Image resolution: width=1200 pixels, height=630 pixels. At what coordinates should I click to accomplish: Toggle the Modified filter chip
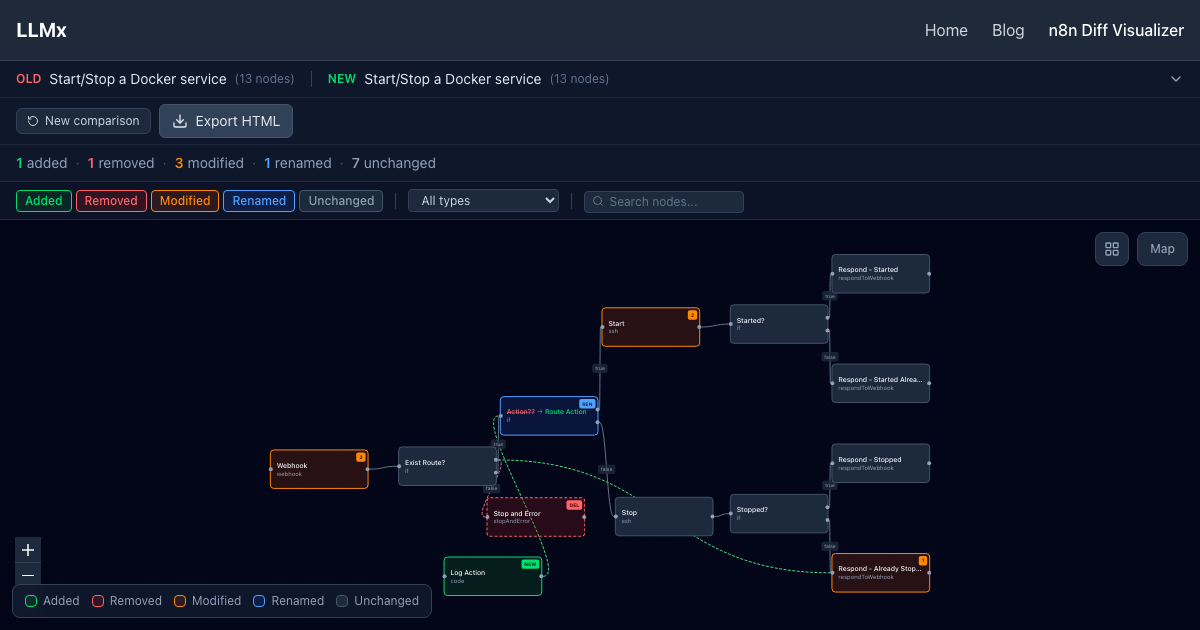click(185, 201)
